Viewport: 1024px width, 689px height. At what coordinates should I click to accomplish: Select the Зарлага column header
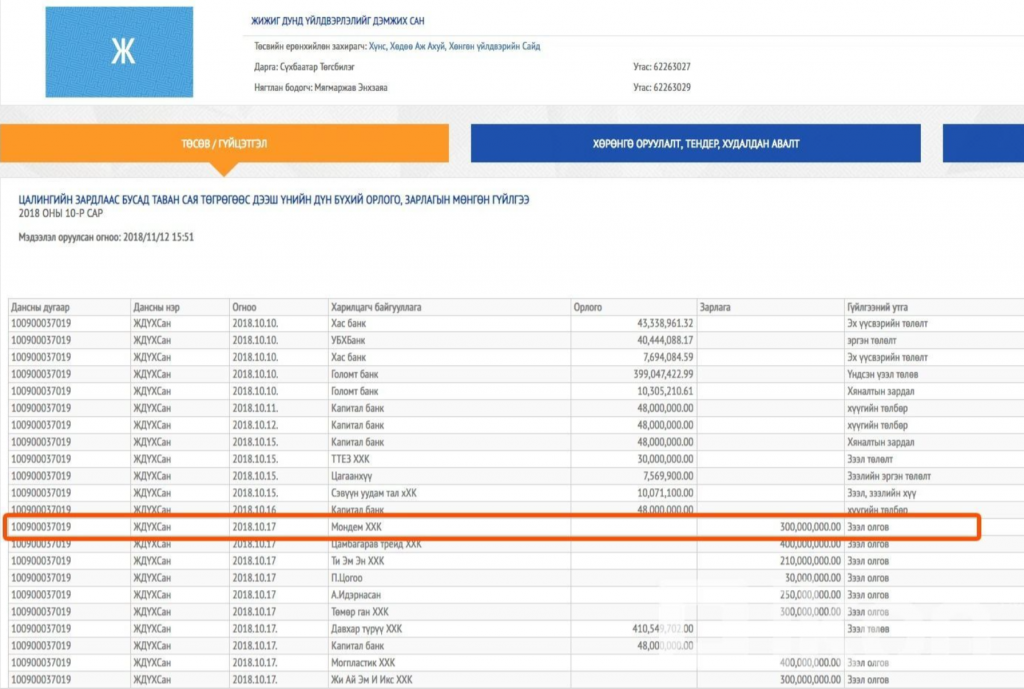(717, 306)
